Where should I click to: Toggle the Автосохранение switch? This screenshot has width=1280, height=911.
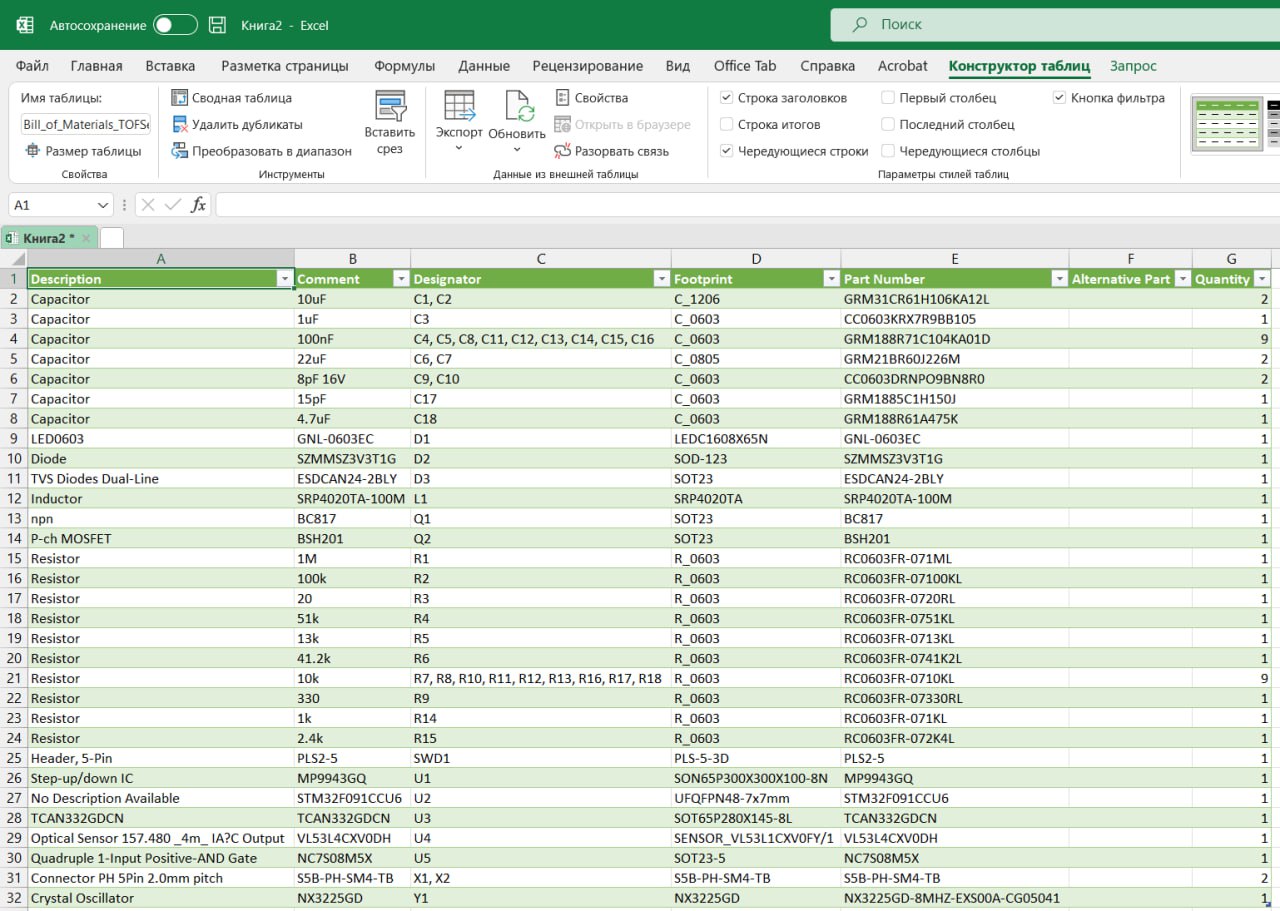tap(175, 25)
